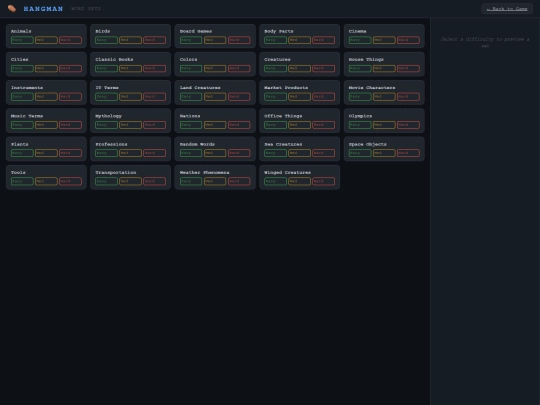Choose Med for Sea Creatures
The width and height of the screenshot is (540, 405).
pyautogui.click(x=300, y=153)
